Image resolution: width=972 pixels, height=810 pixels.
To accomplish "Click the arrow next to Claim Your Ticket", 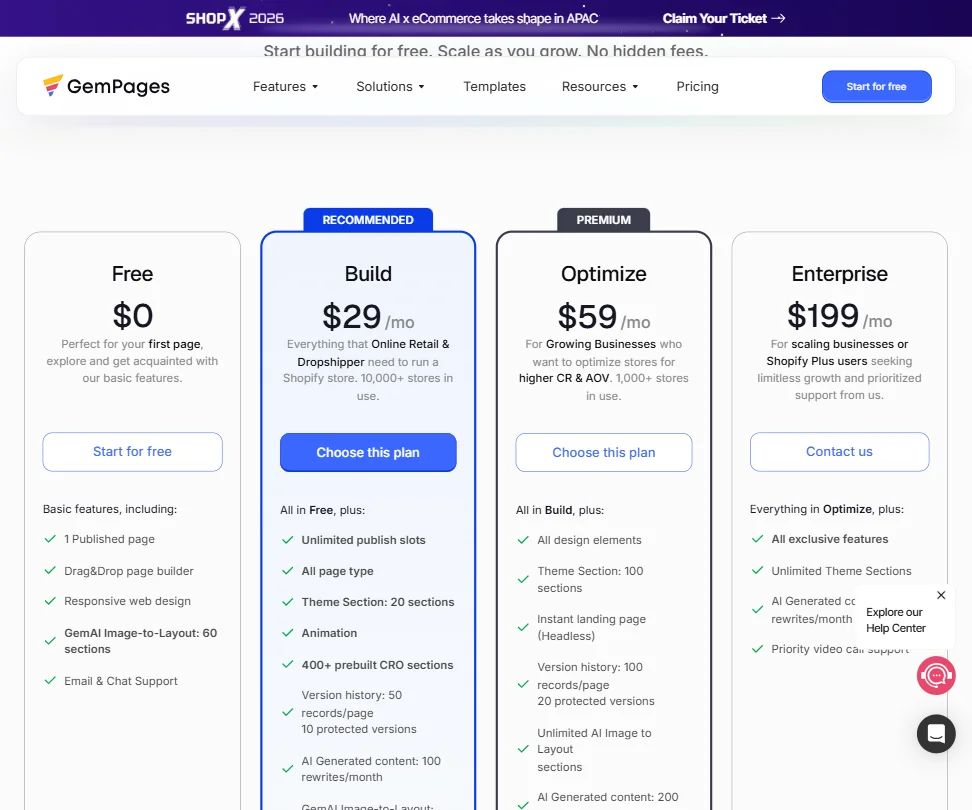I will click(779, 19).
